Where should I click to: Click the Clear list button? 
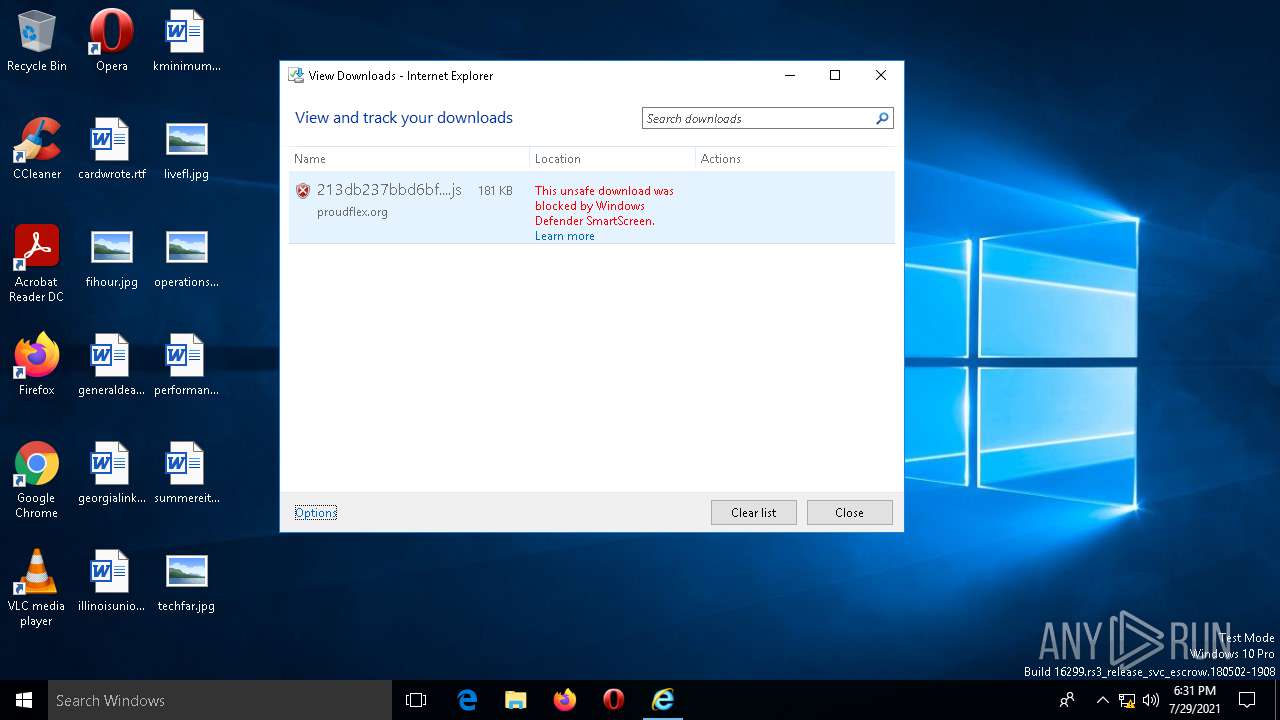click(x=753, y=513)
